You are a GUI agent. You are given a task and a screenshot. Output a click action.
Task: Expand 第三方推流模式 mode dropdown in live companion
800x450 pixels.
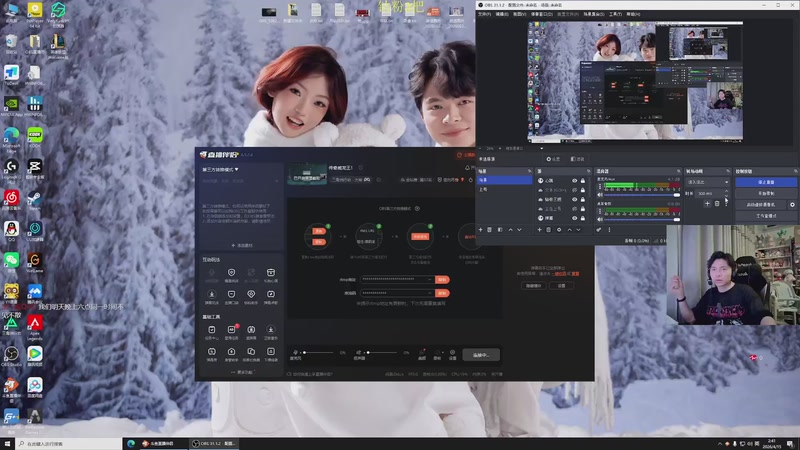point(220,169)
